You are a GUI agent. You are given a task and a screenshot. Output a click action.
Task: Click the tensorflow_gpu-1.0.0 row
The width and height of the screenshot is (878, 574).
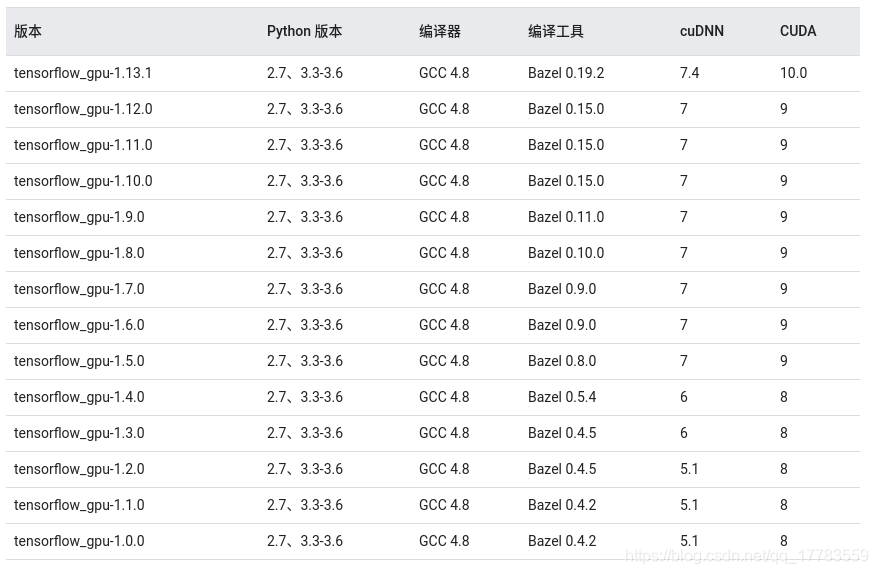79,541
